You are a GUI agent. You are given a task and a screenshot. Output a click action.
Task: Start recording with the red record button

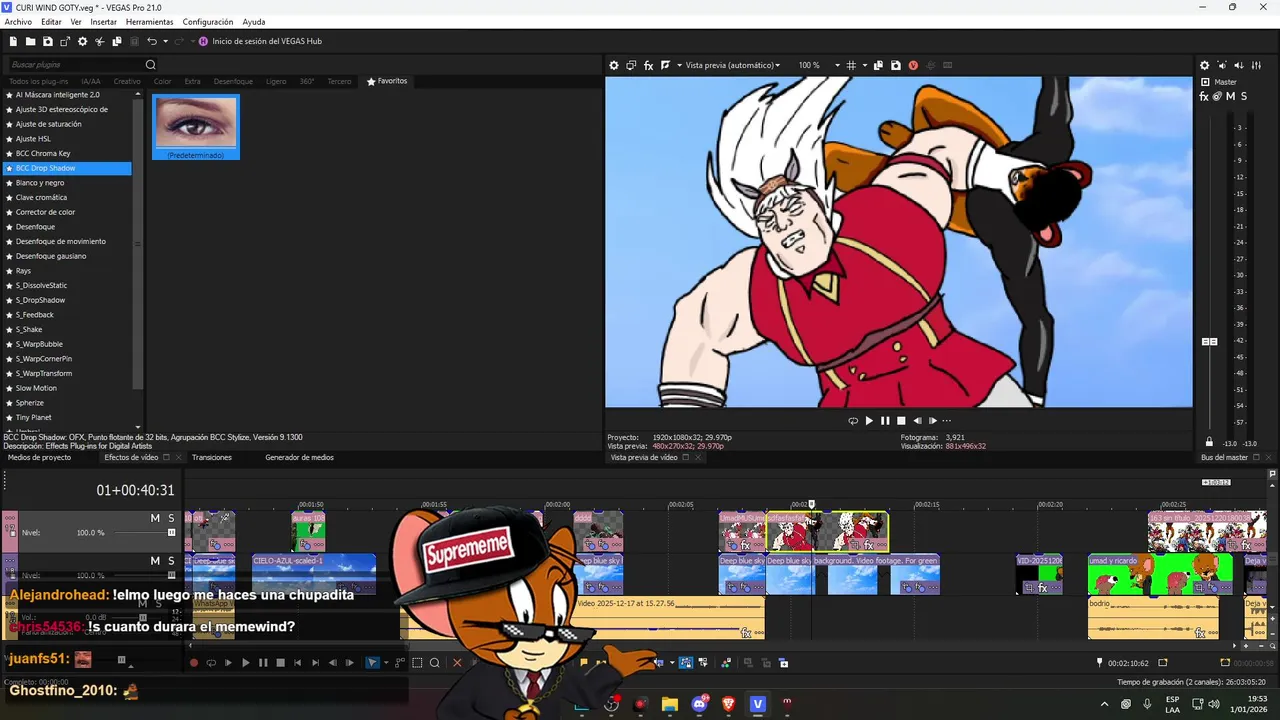tap(194, 662)
